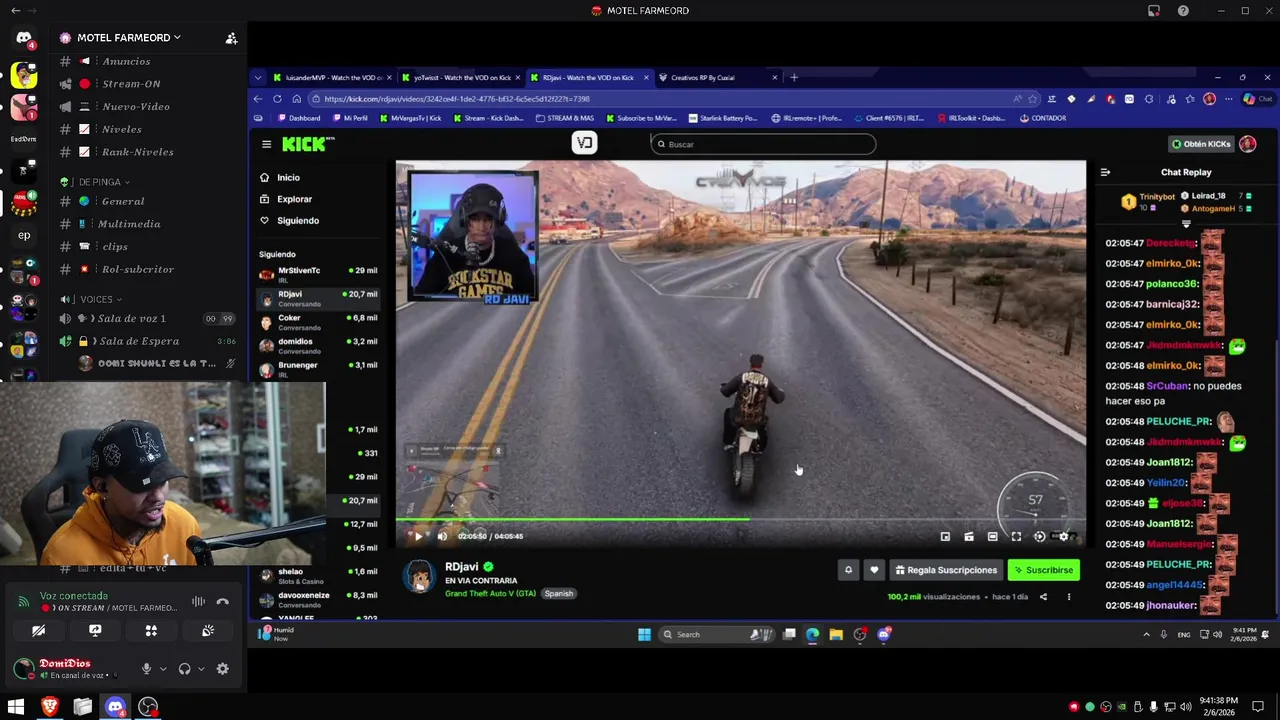This screenshot has width=1280, height=720.
Task: Open the Dashboard bookmark
Action: (x=298, y=118)
